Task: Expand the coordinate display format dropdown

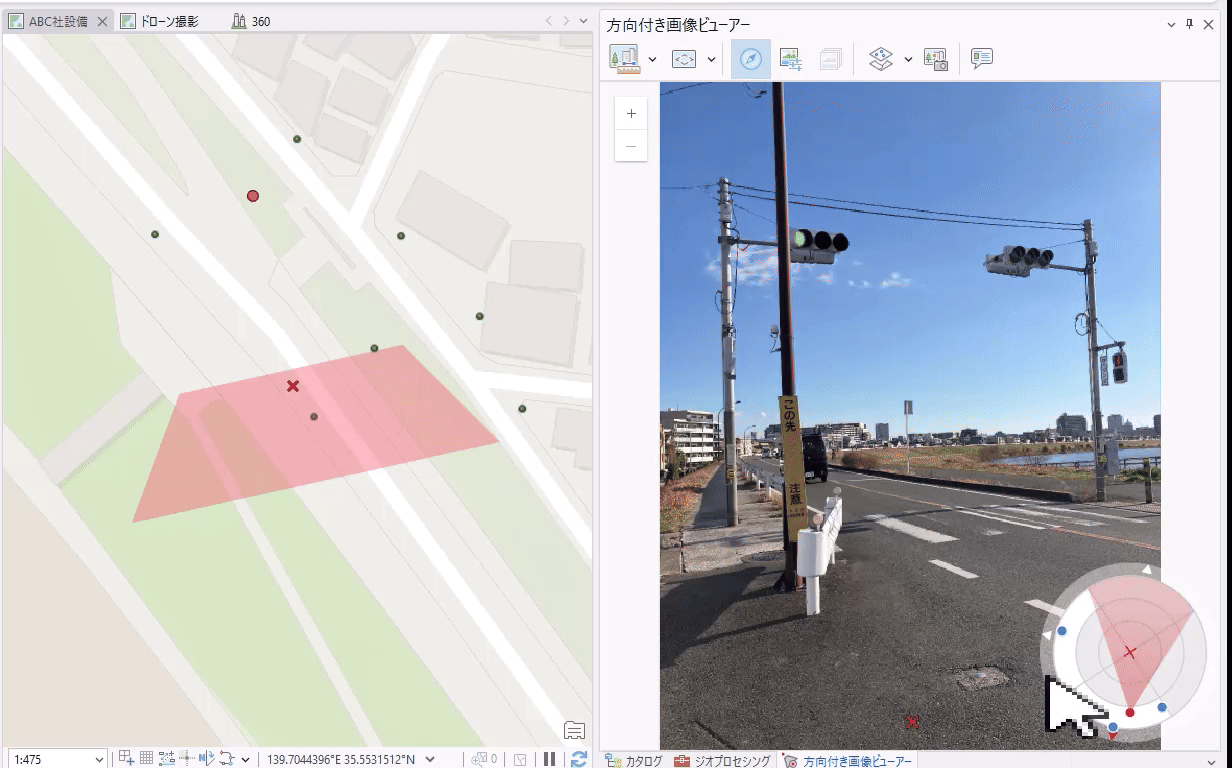Action: (430, 760)
